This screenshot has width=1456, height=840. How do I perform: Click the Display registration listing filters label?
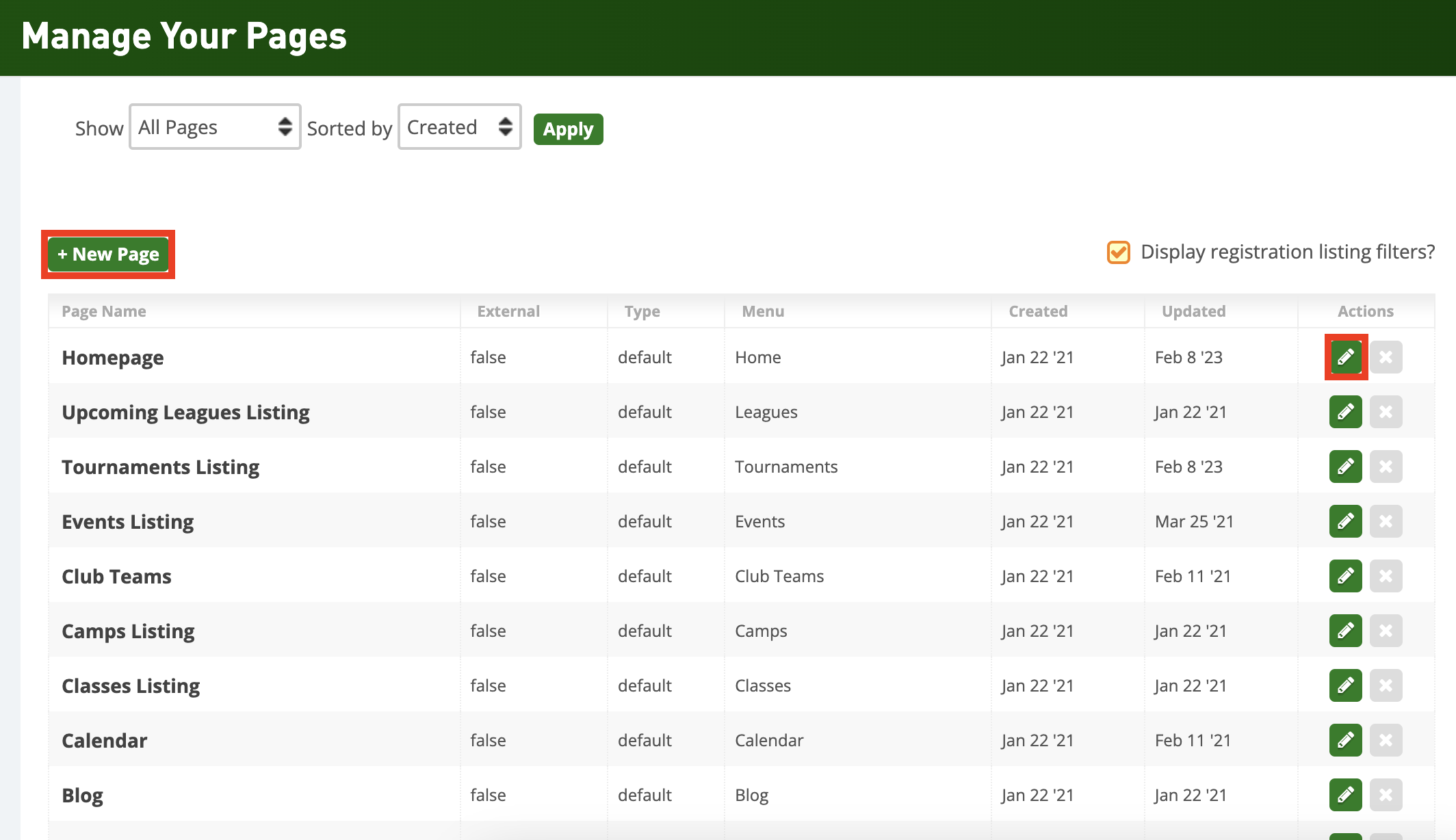coord(1288,252)
